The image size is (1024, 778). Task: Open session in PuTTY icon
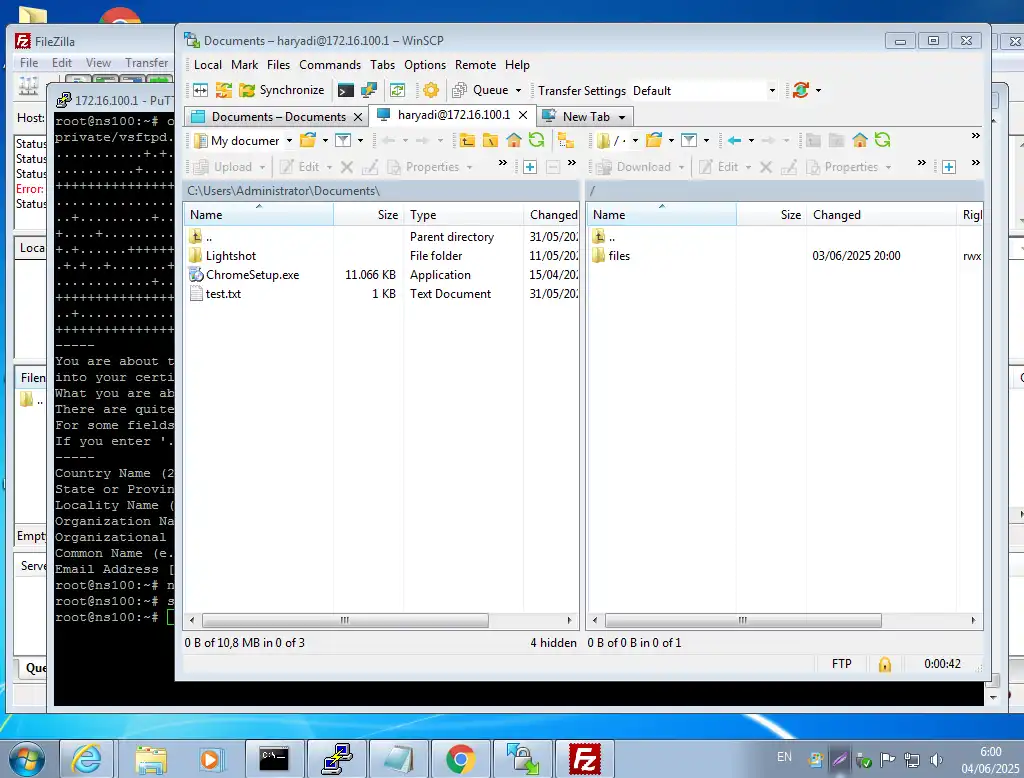[368, 90]
